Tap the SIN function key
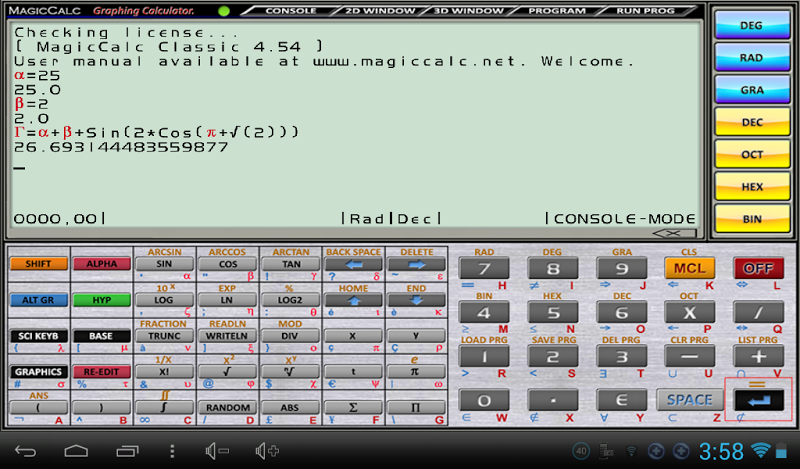This screenshot has width=800, height=469. tap(164, 264)
